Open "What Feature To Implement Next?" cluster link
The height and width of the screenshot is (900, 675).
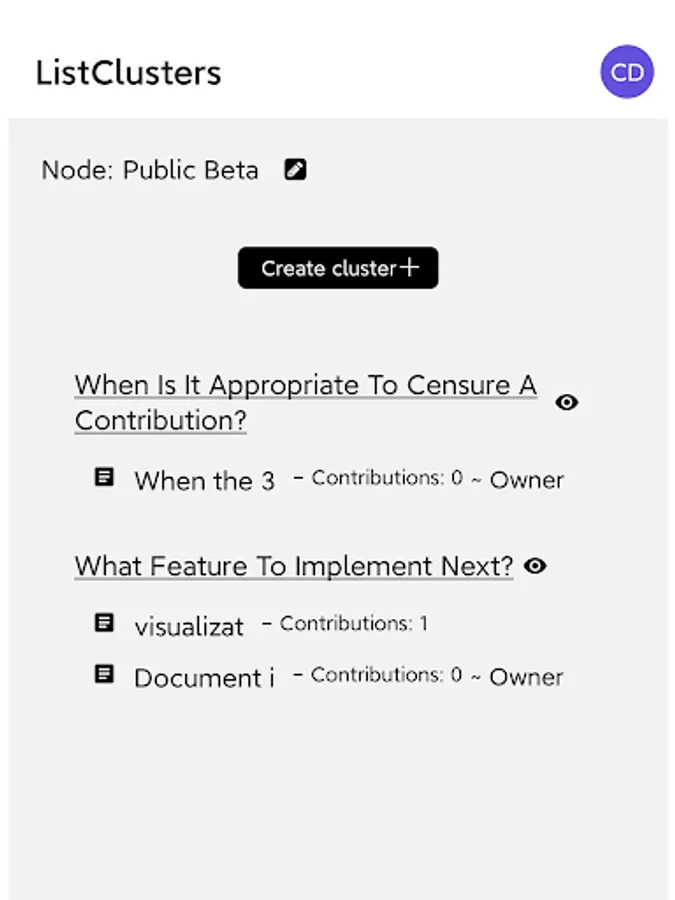294,566
